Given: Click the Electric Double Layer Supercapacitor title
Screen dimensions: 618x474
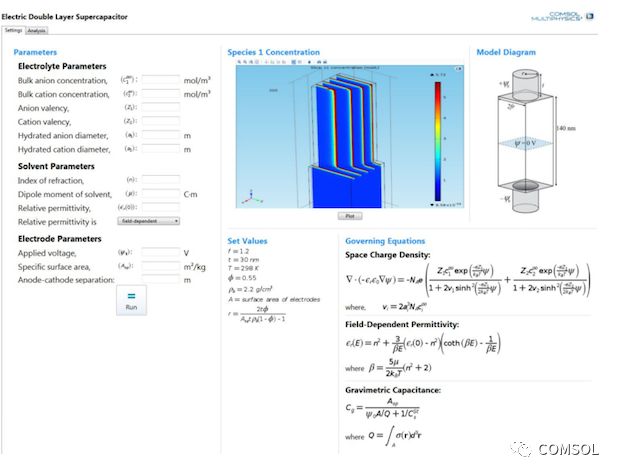Looking at the screenshot, I should 65,17.
